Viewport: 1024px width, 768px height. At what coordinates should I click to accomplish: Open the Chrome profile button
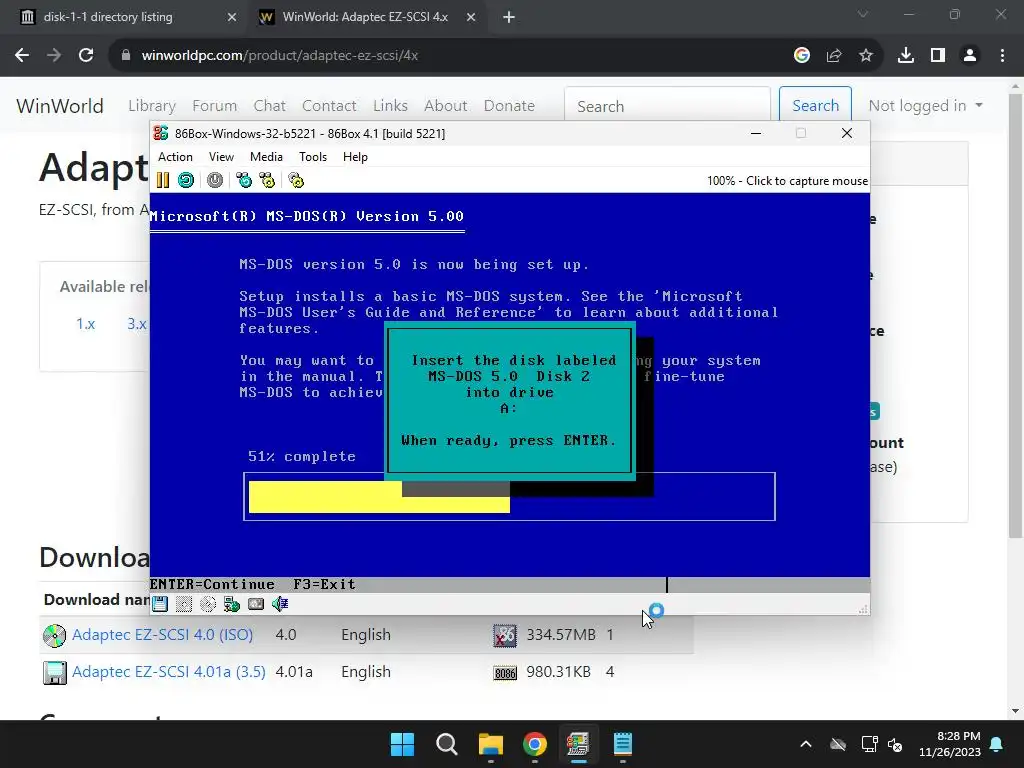click(x=970, y=56)
